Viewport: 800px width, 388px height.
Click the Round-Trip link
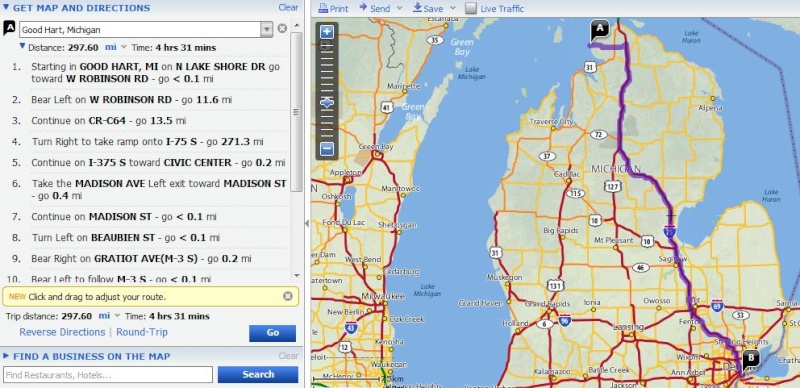(142, 332)
